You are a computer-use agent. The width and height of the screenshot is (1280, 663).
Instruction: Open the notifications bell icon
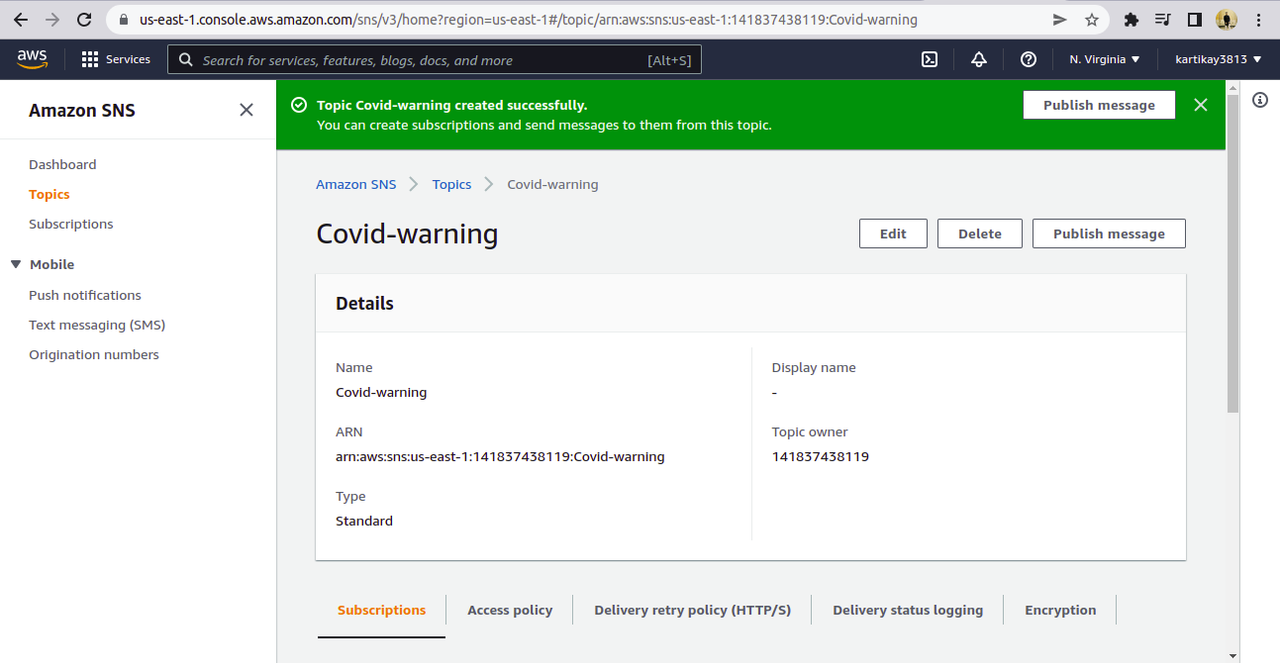click(979, 60)
